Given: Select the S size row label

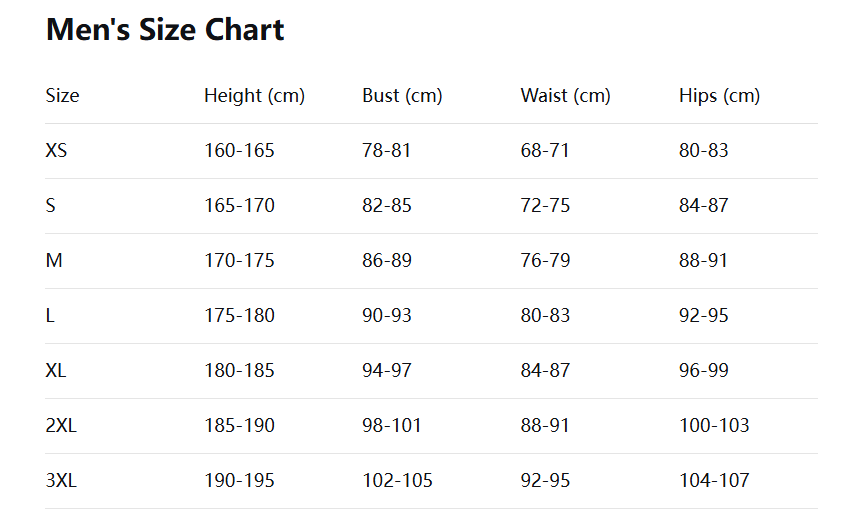Looking at the screenshot, I should [51, 206].
